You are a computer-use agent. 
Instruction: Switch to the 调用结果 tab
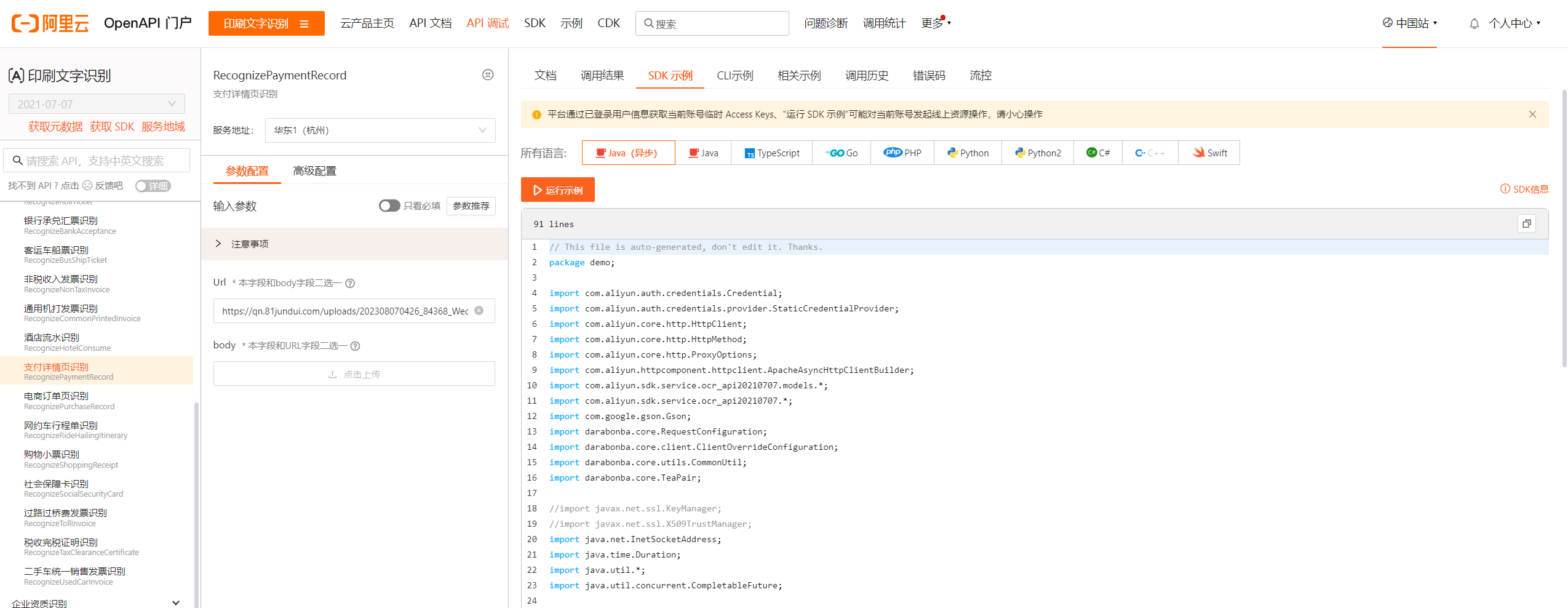[602, 75]
